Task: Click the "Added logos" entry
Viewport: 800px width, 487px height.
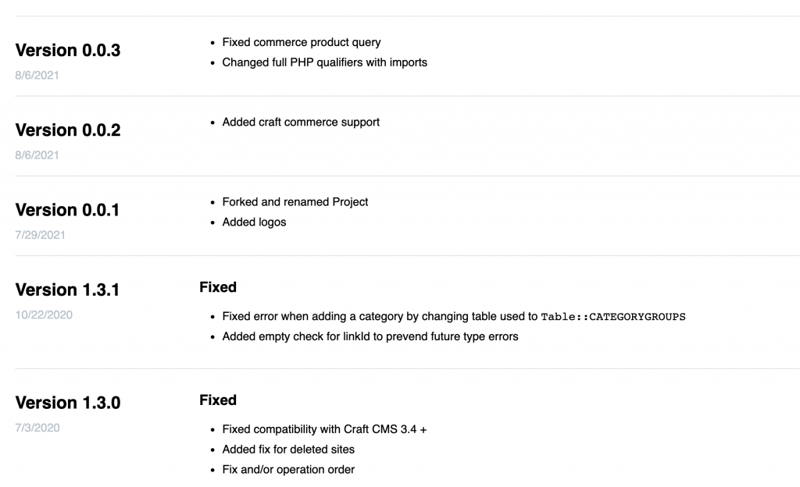Action: (x=254, y=222)
